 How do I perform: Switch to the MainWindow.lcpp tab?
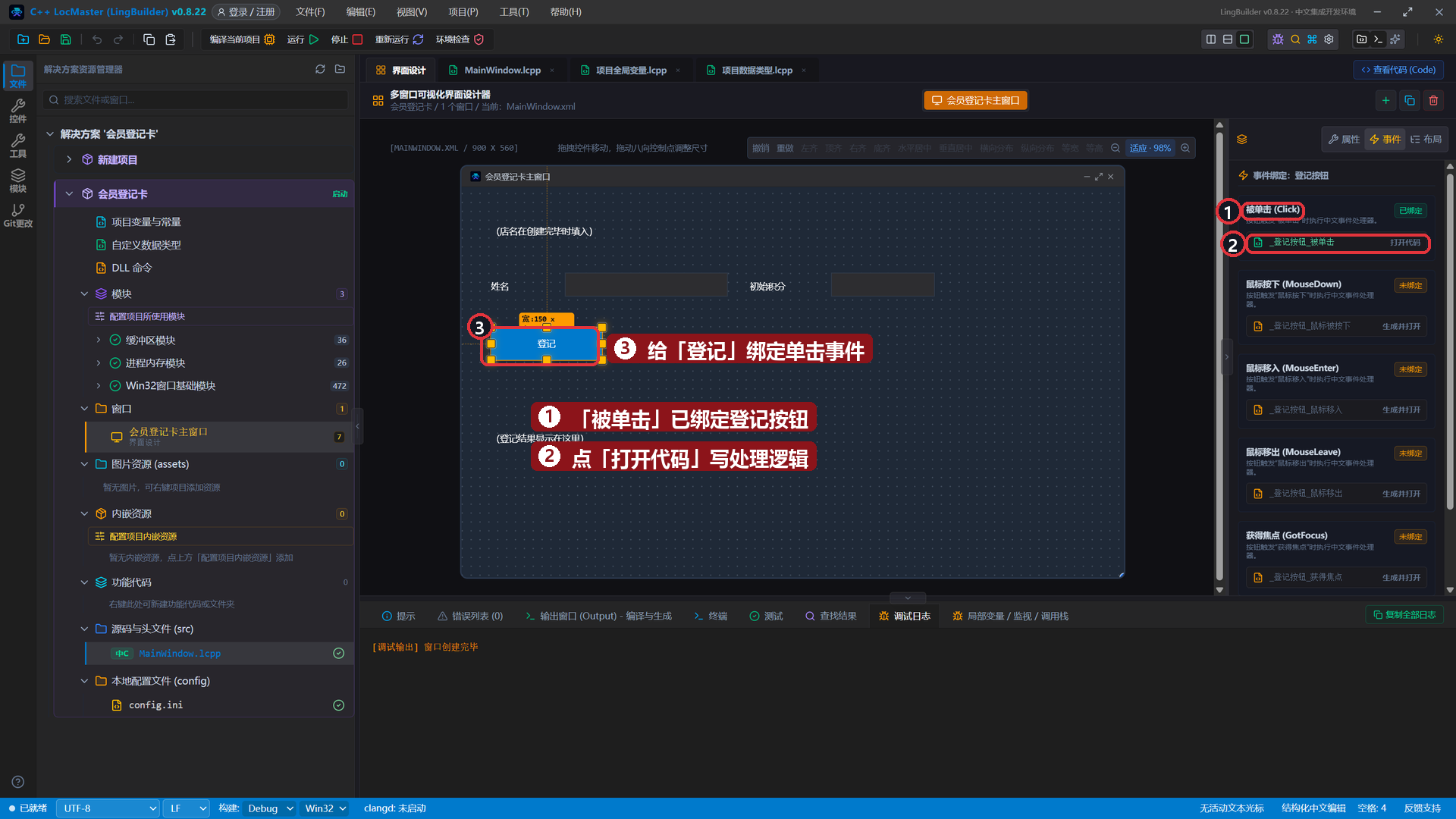pos(502,70)
